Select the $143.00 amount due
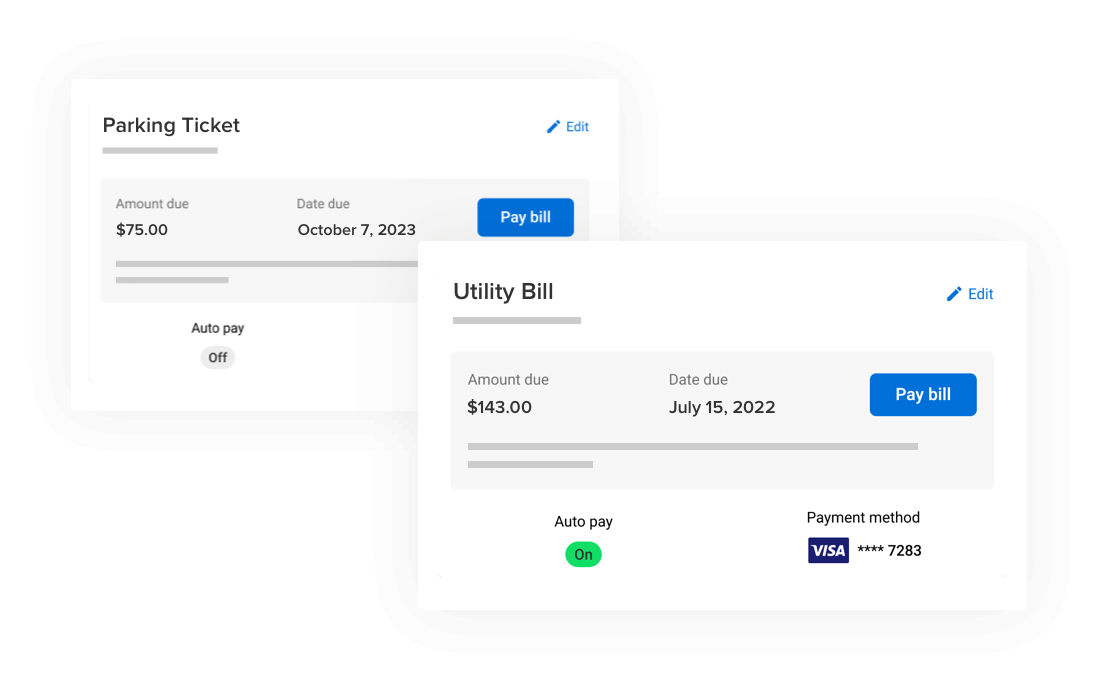The image size is (1100, 690). (500, 407)
